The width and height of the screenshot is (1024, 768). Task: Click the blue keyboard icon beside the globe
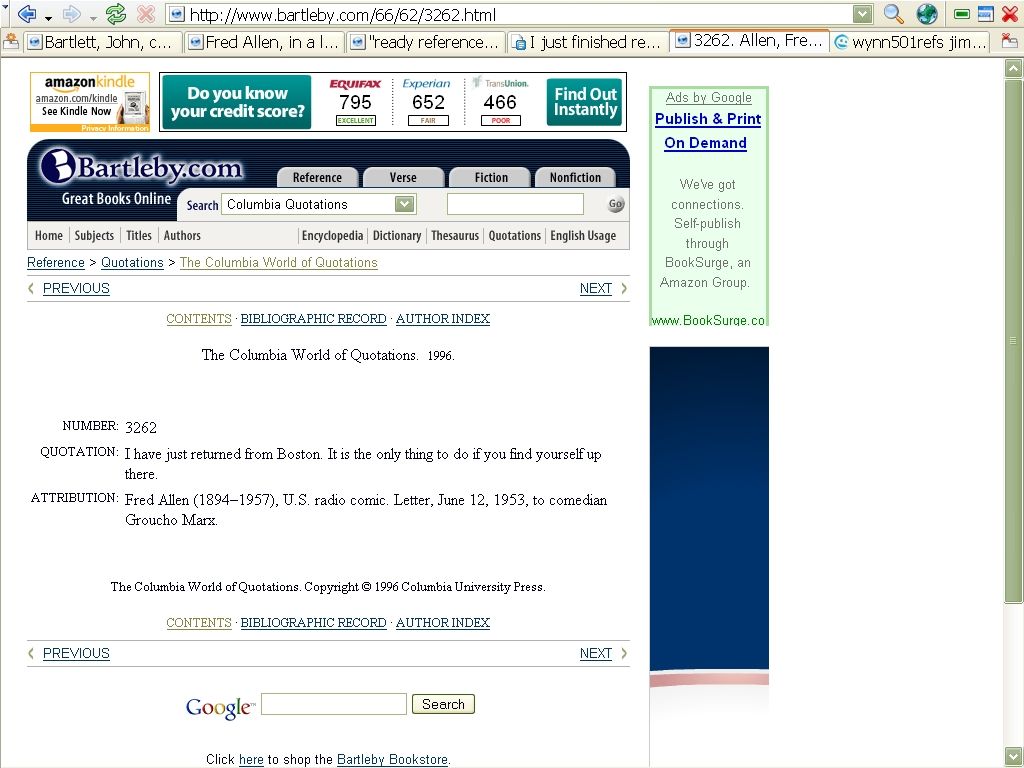(x=985, y=14)
